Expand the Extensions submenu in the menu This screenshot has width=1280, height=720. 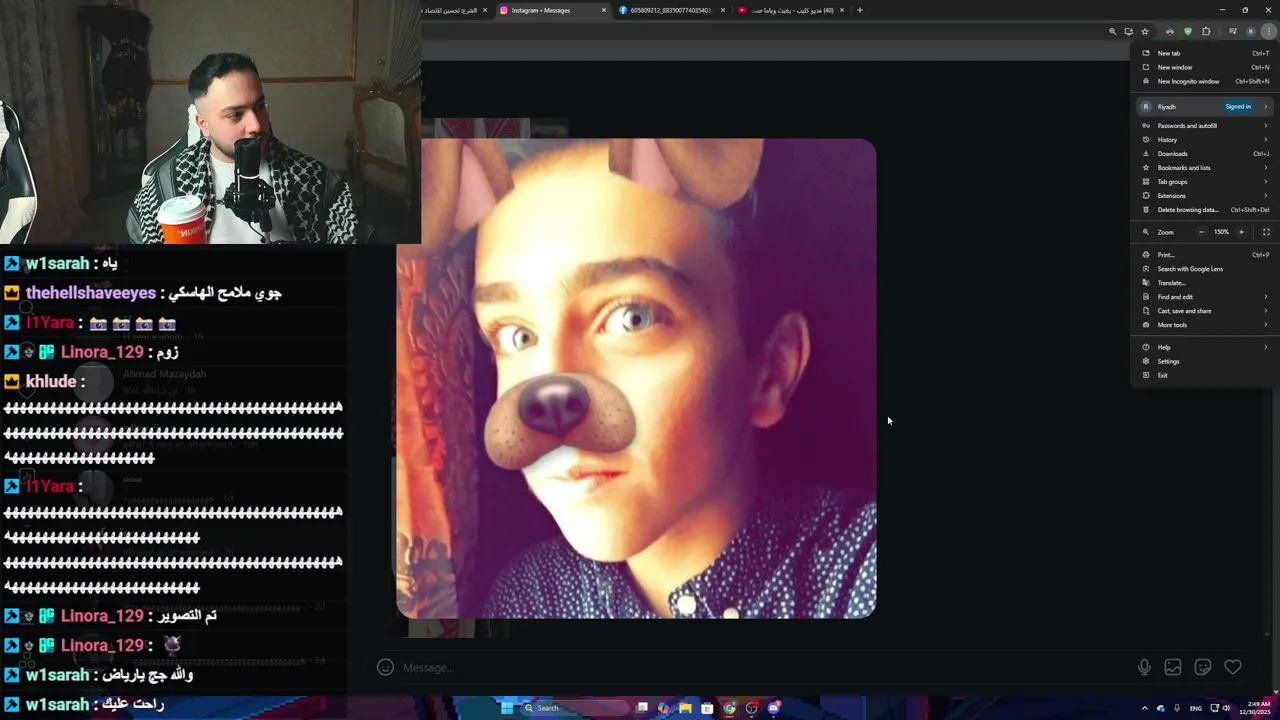pos(1205,196)
